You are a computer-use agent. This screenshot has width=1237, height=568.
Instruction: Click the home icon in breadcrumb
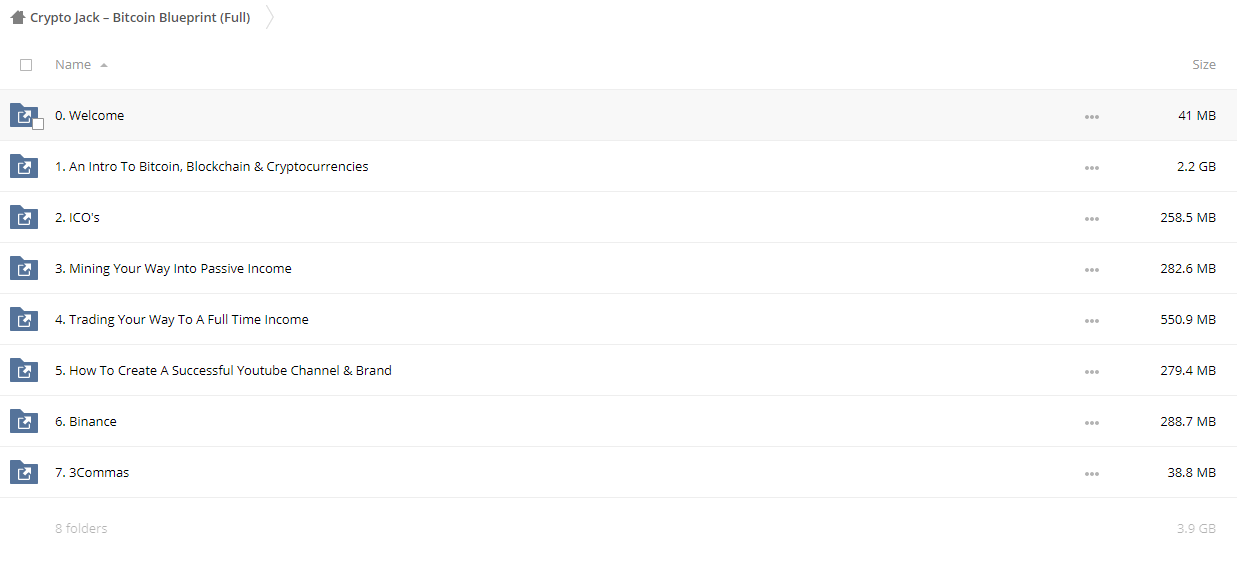(x=17, y=17)
